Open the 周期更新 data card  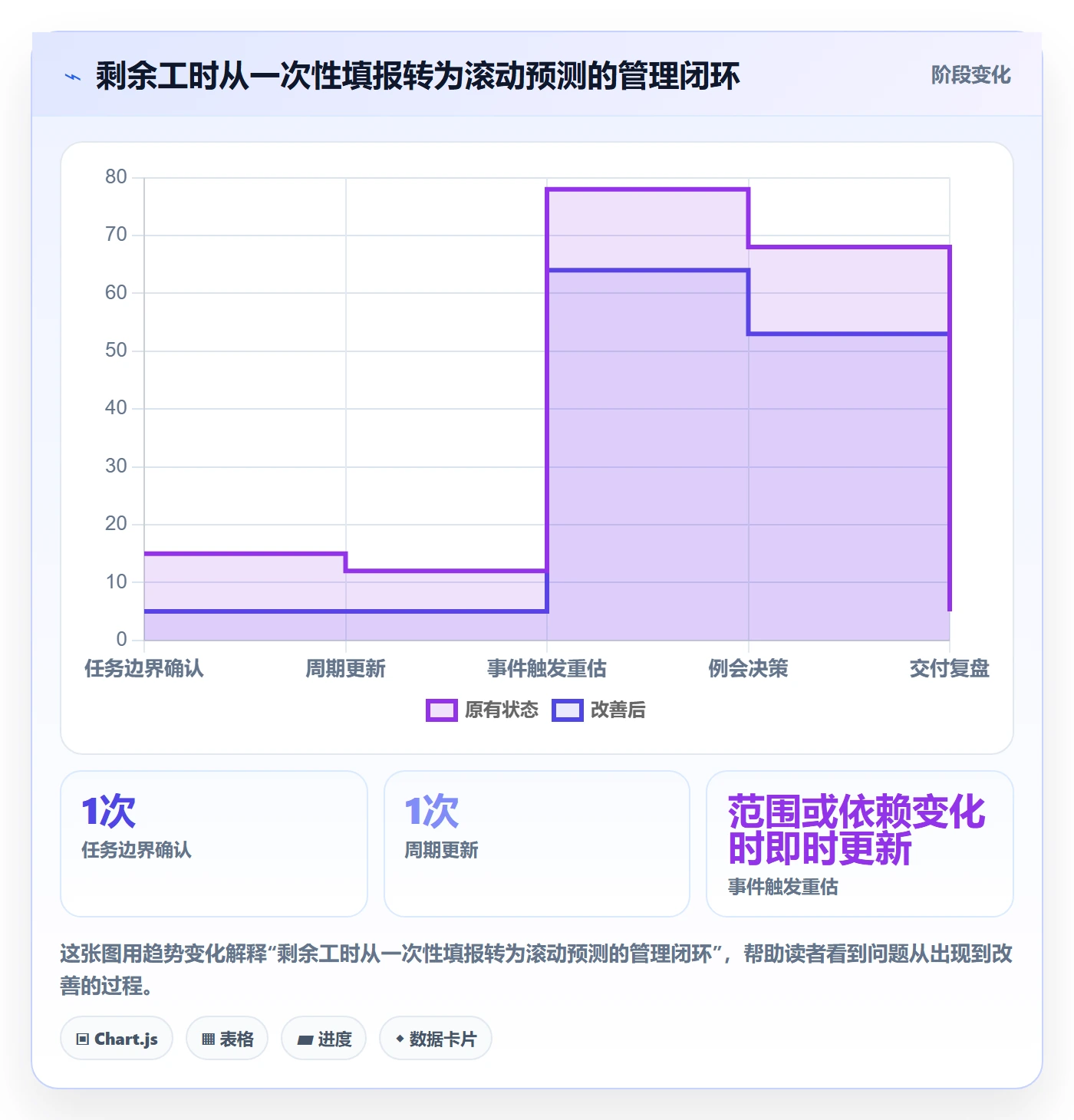537,844
